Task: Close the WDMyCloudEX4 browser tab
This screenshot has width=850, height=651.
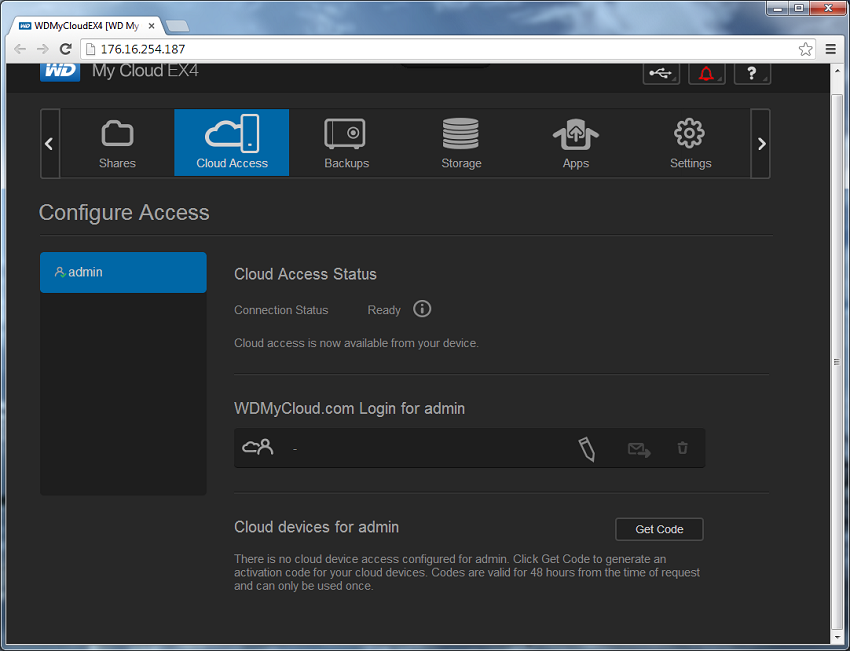Action: pyautogui.click(x=152, y=25)
